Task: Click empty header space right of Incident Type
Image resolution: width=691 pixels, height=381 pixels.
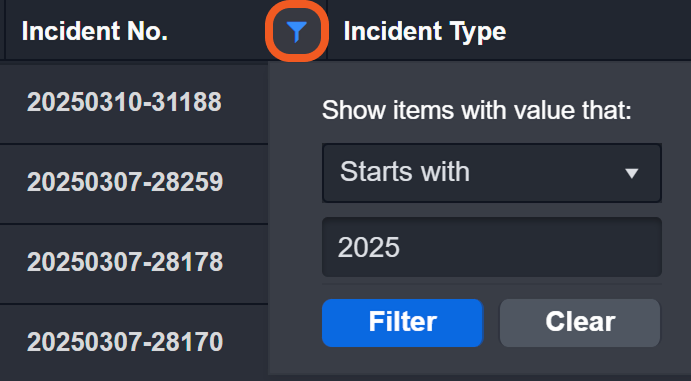Action: click(x=599, y=31)
